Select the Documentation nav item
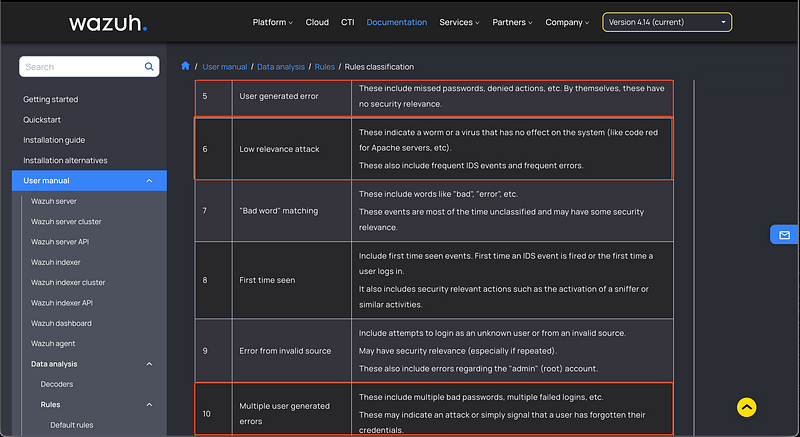This screenshot has height=437, width=800. [396, 22]
